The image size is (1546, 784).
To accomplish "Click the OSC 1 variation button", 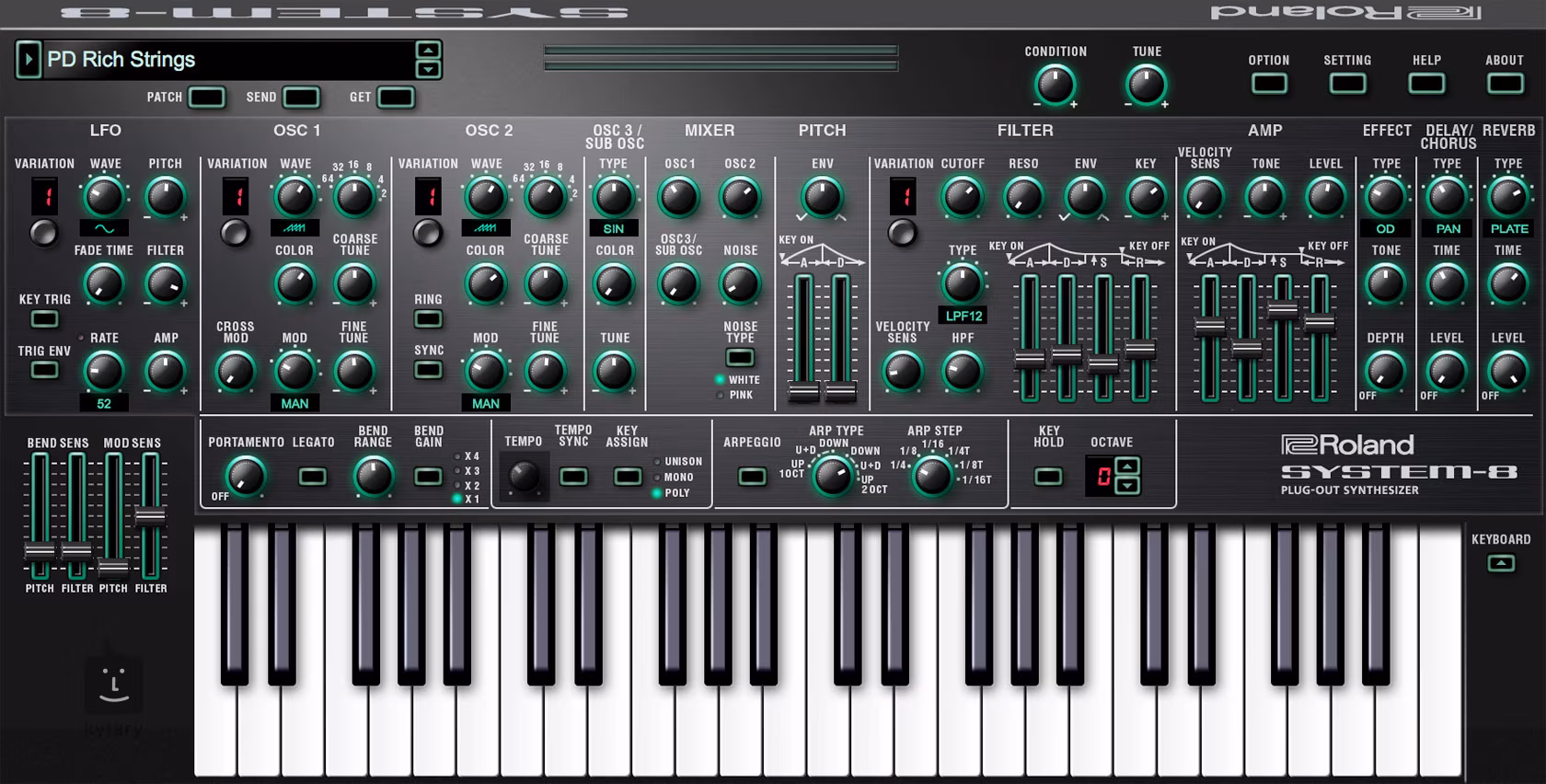I will (236, 233).
